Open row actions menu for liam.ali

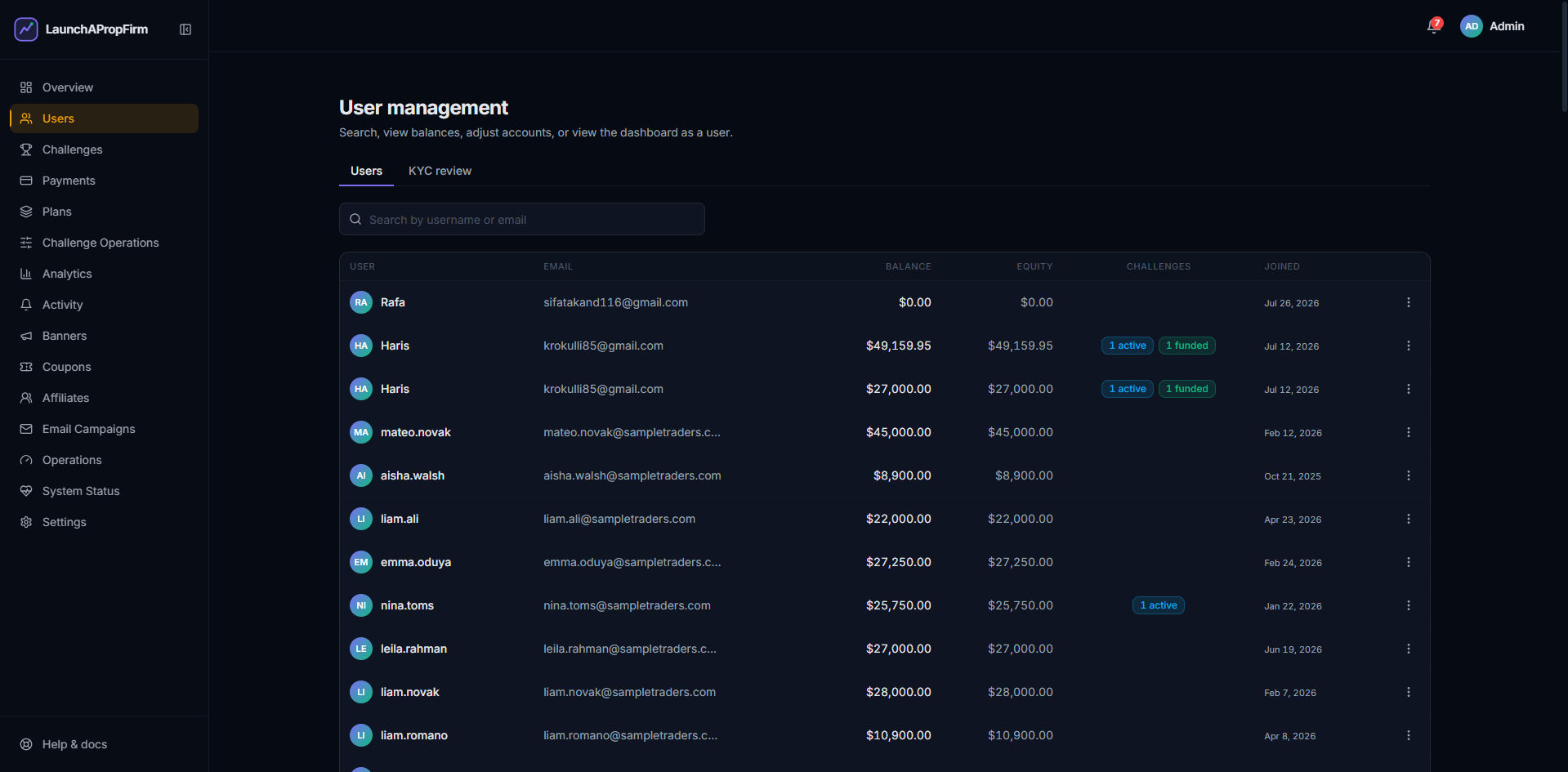click(x=1408, y=519)
